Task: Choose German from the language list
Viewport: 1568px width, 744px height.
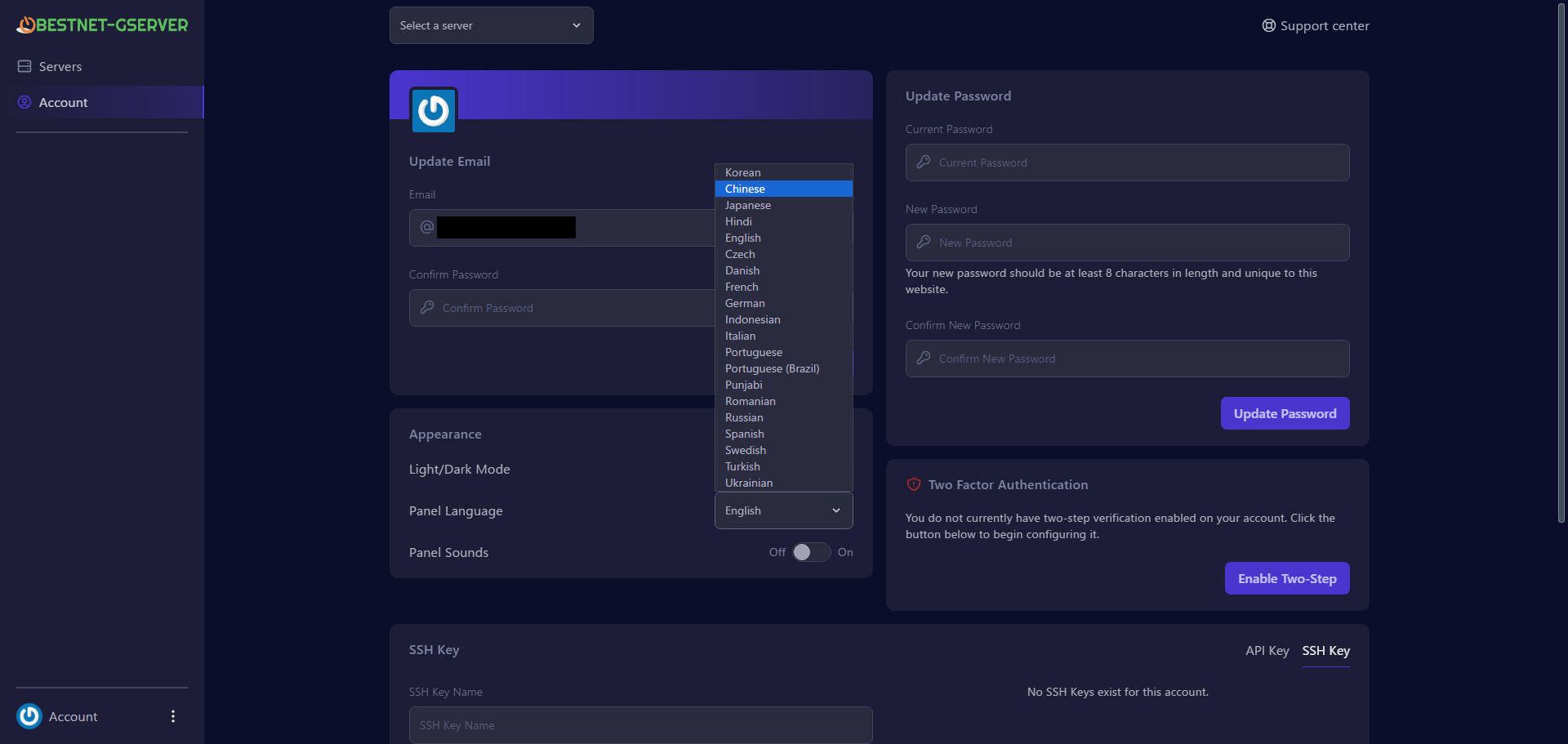Action: pyautogui.click(x=784, y=303)
